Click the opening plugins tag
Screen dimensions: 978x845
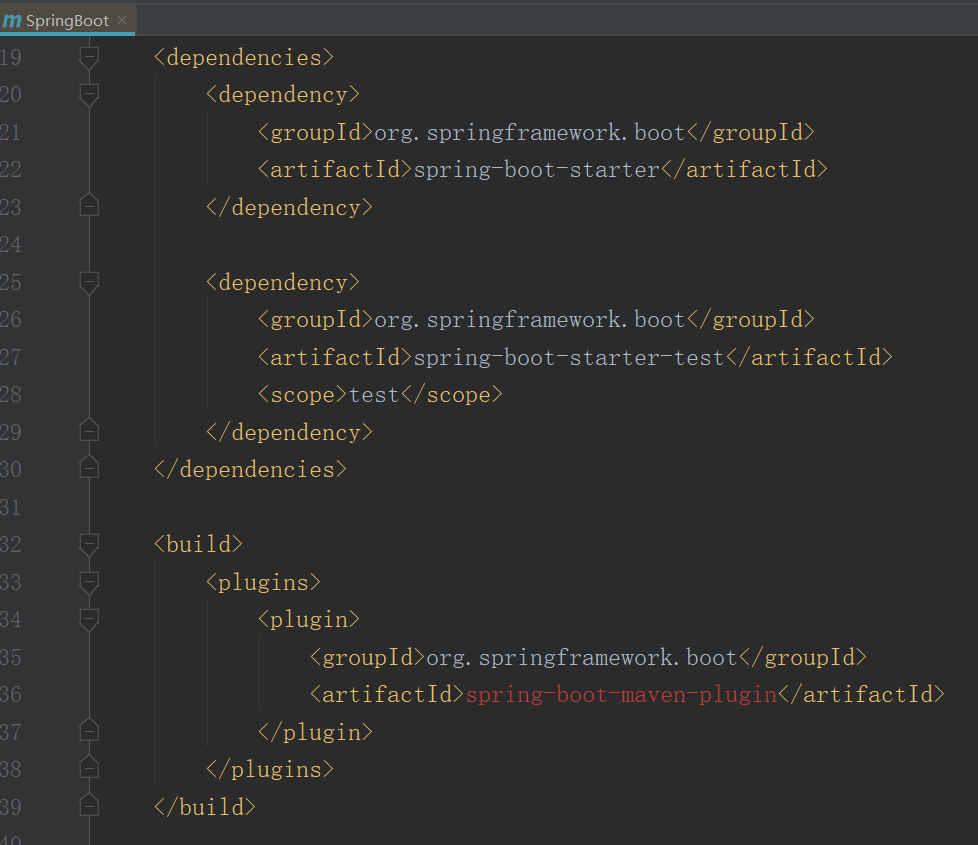point(263,582)
